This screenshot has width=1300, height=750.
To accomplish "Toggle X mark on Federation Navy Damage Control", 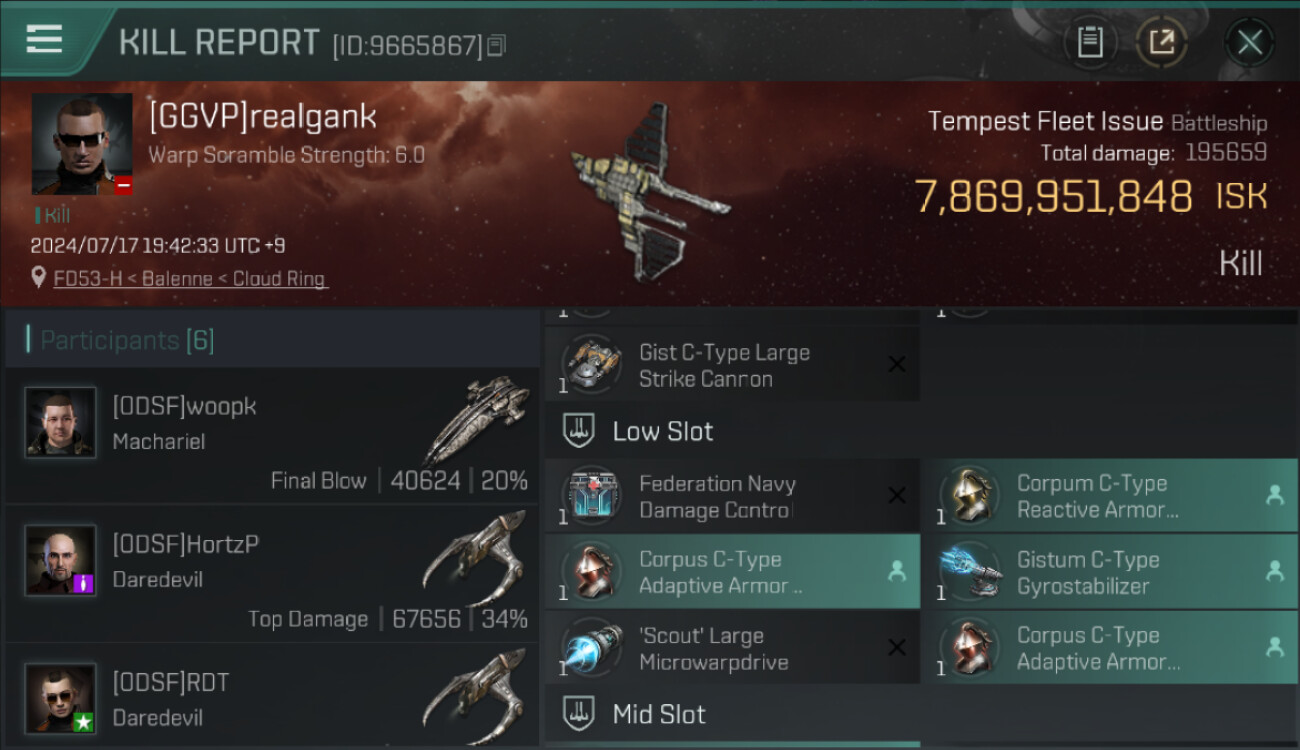I will [x=897, y=496].
